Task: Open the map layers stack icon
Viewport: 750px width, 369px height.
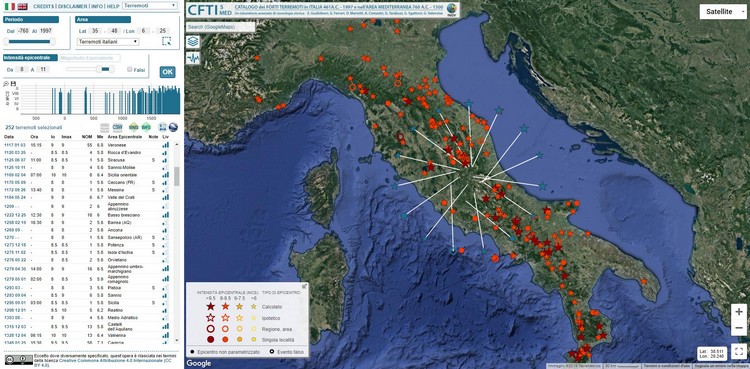Action: point(193,41)
